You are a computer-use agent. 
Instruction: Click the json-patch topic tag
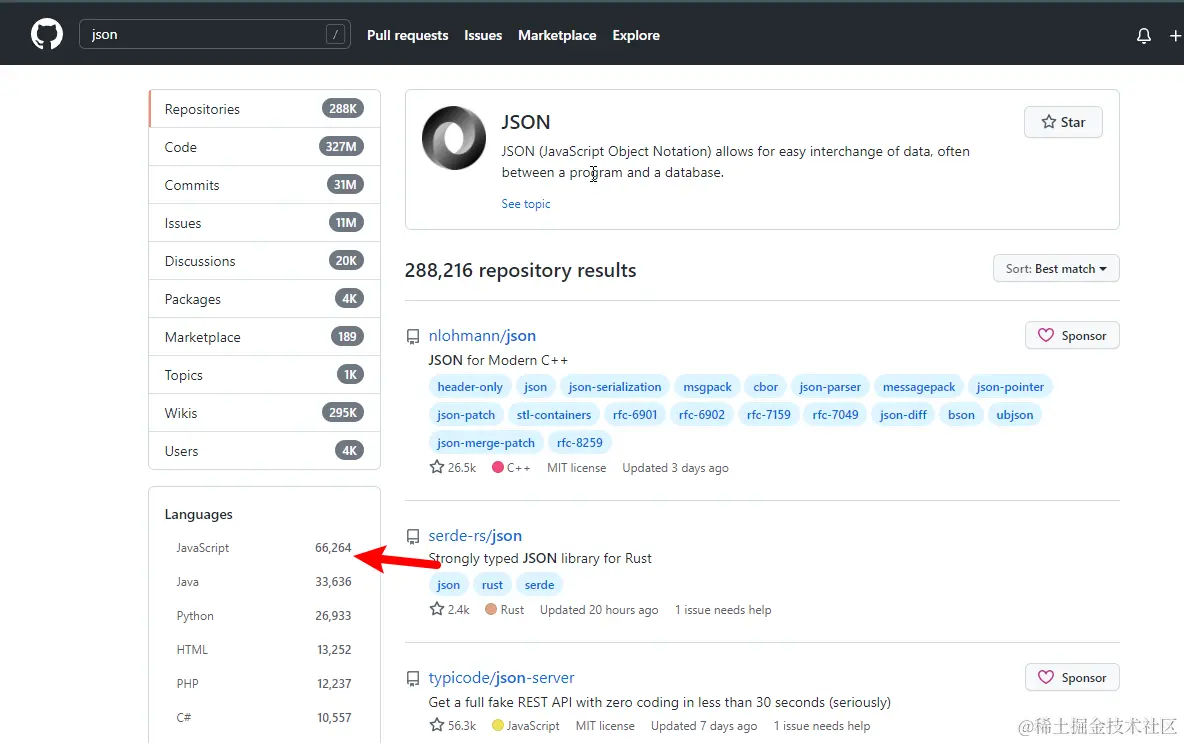point(466,415)
